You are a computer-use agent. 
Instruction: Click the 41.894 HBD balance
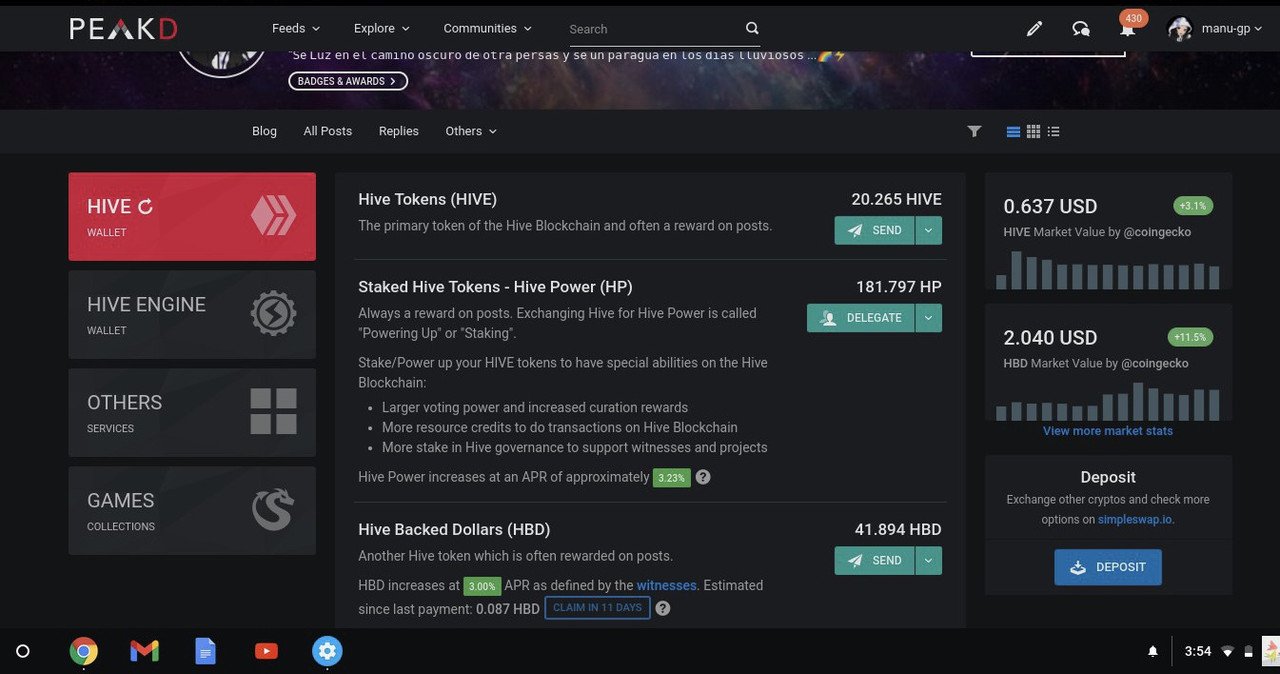click(x=898, y=530)
